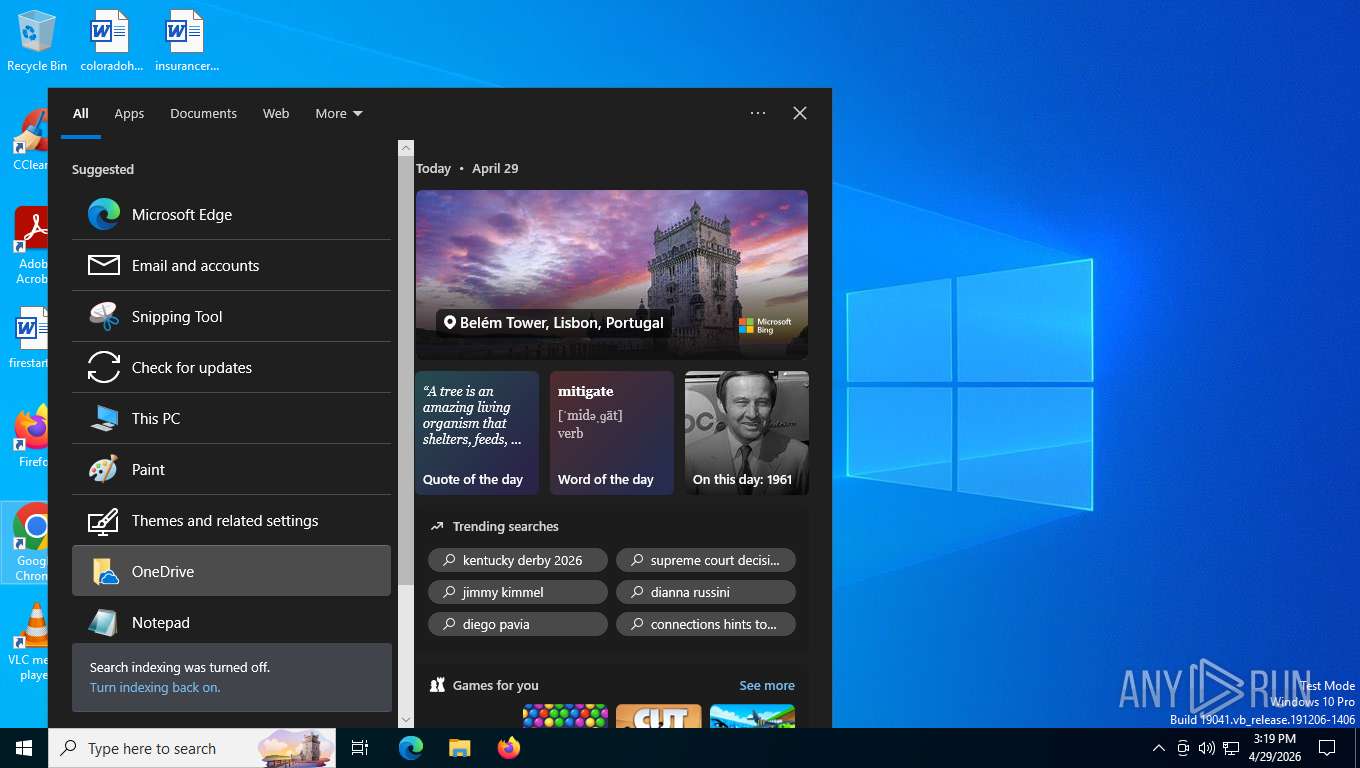1360x768 pixels.
Task: Search trending kentucky derby 2026
Action: pyautogui.click(x=518, y=560)
